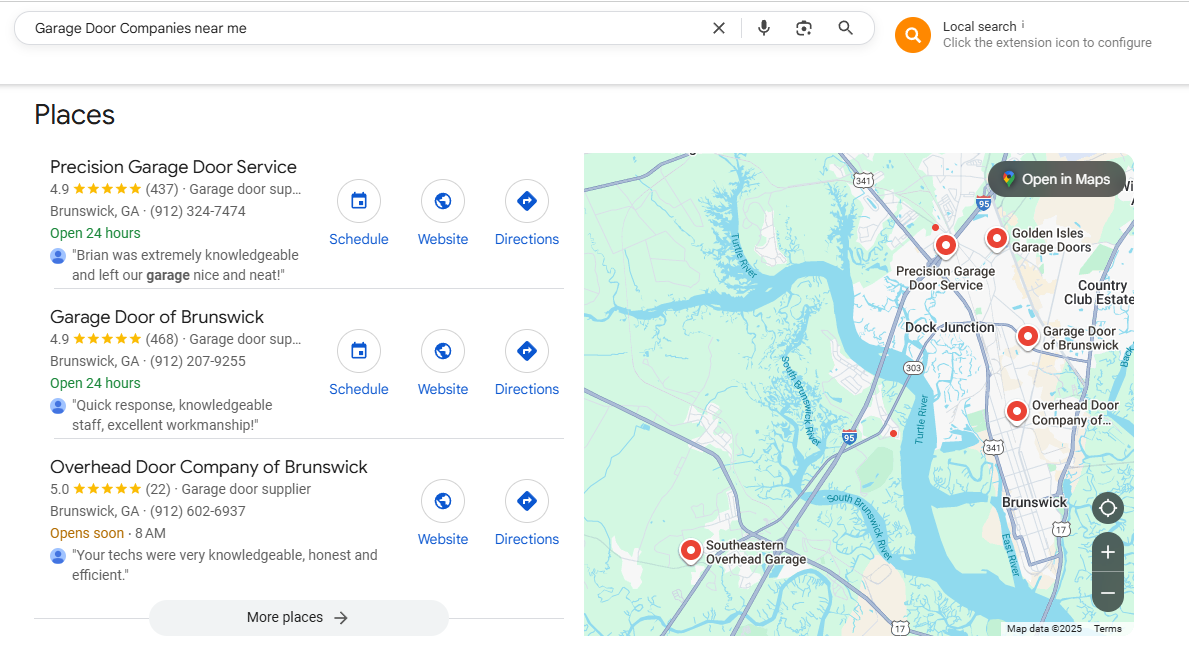Click Open in Maps button
1189x652 pixels.
coord(1057,179)
